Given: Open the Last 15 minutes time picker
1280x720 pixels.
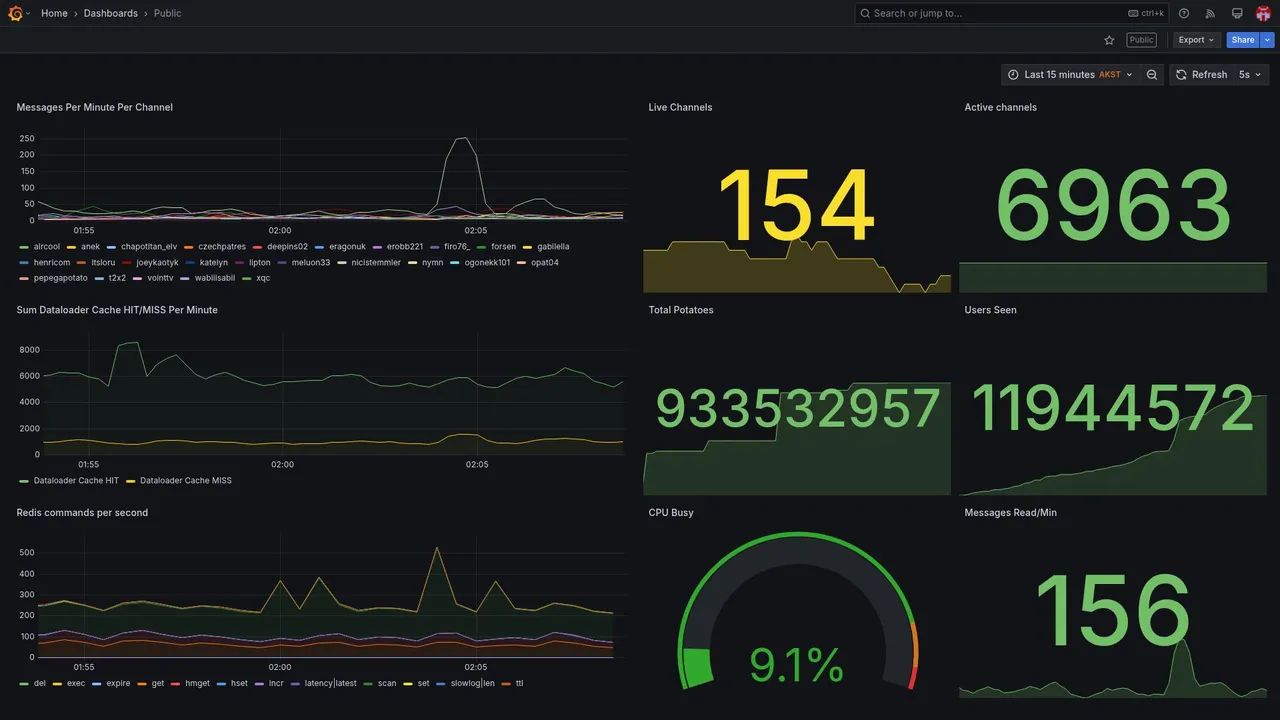Looking at the screenshot, I should (1070, 75).
